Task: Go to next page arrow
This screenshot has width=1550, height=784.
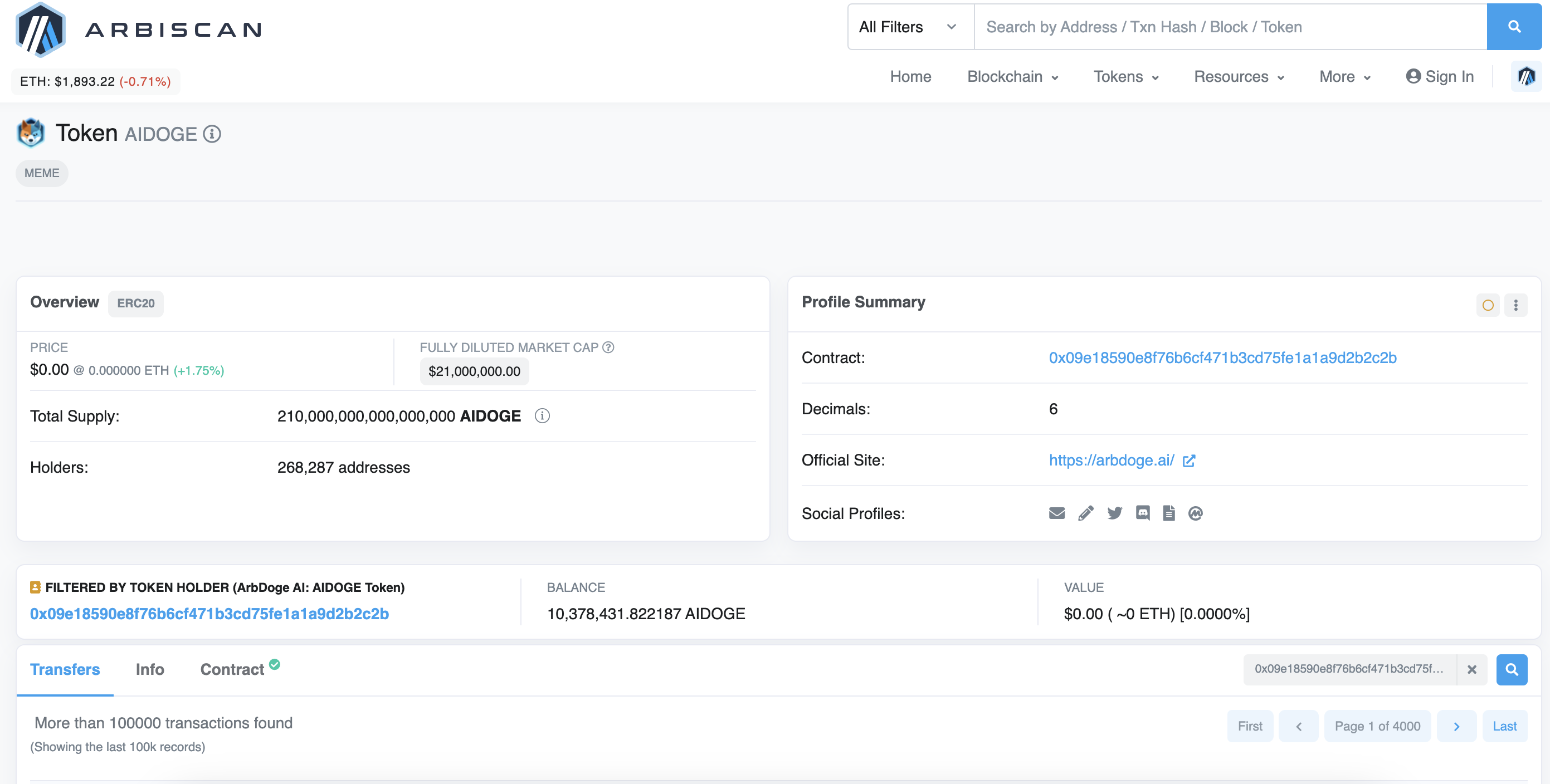Action: pyautogui.click(x=1456, y=726)
